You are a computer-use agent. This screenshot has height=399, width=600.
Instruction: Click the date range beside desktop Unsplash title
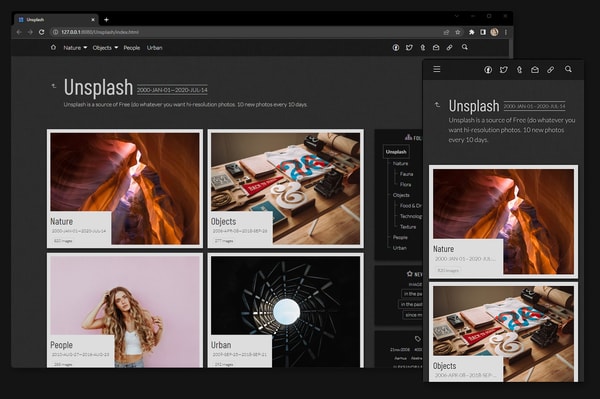pos(172,90)
